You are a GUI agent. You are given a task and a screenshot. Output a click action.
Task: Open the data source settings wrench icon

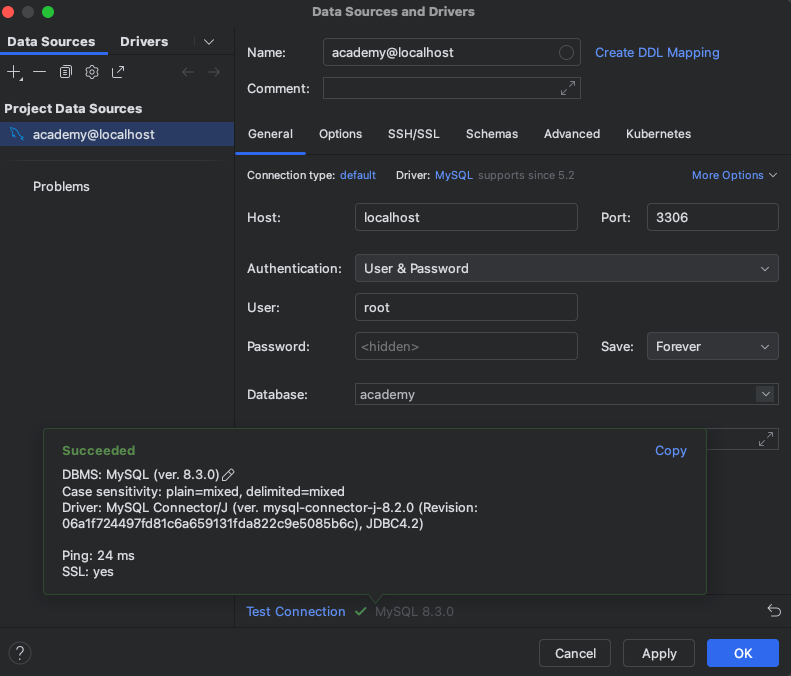pyautogui.click(x=92, y=72)
